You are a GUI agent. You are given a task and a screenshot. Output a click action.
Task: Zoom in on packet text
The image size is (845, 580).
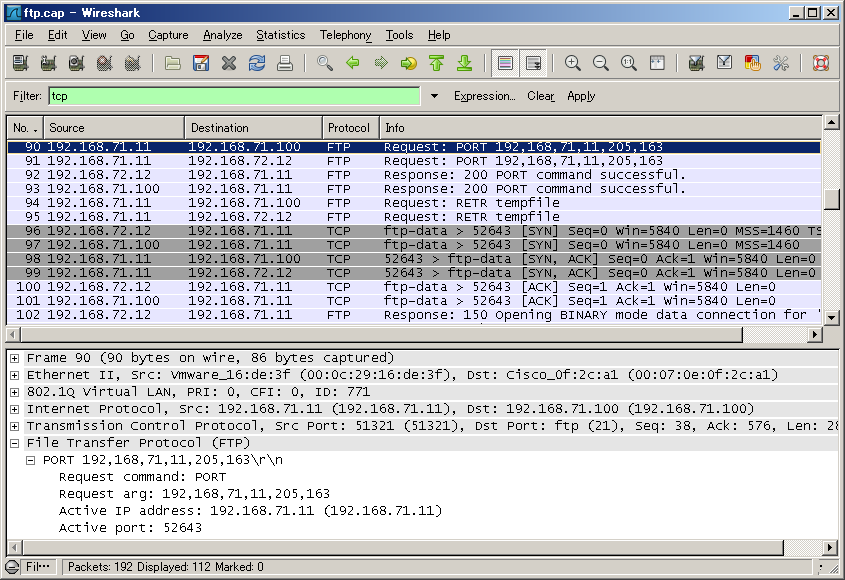572,63
